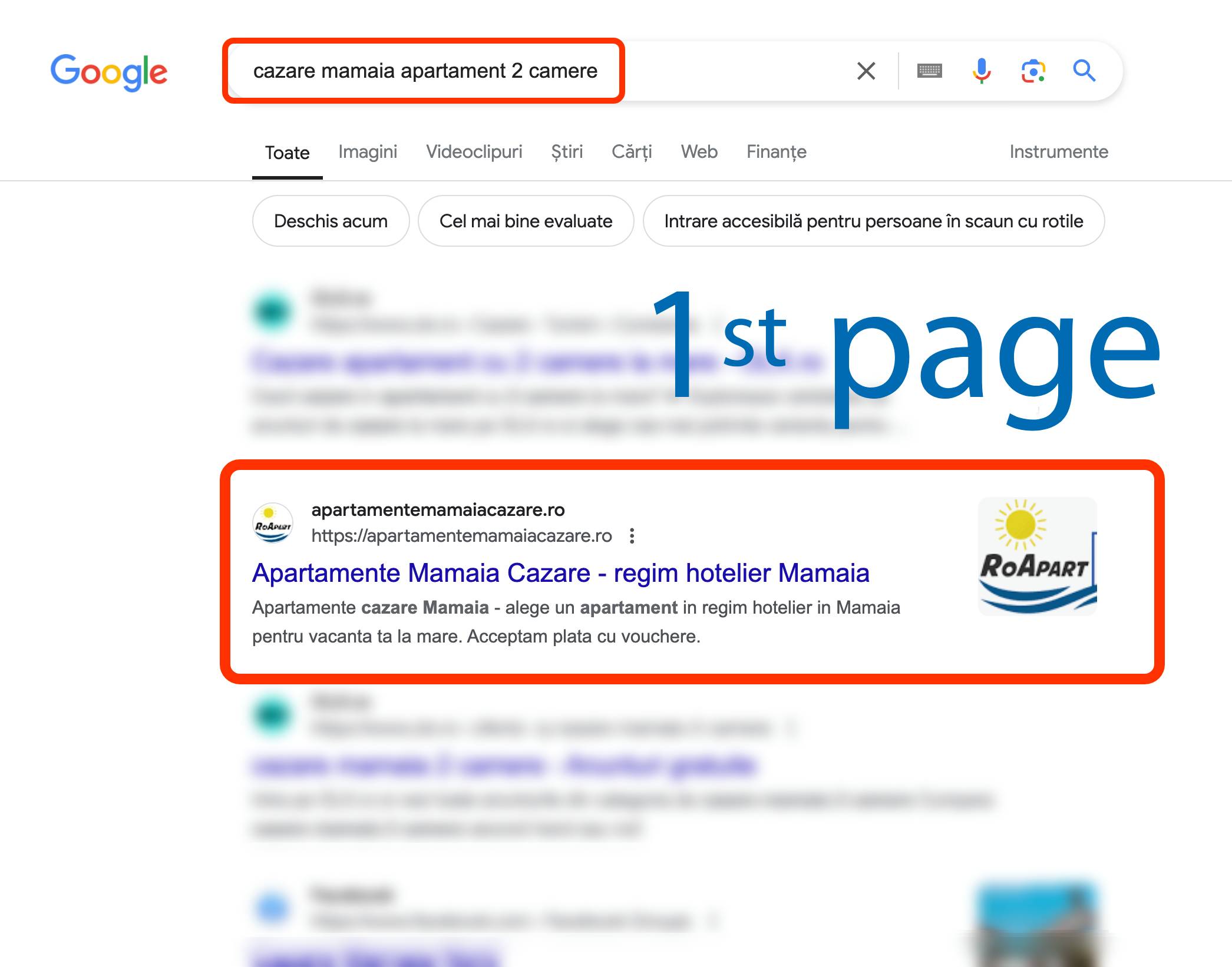Image resolution: width=1232 pixels, height=967 pixels.
Task: Click the blue magnifier search icon
Action: [1084, 71]
